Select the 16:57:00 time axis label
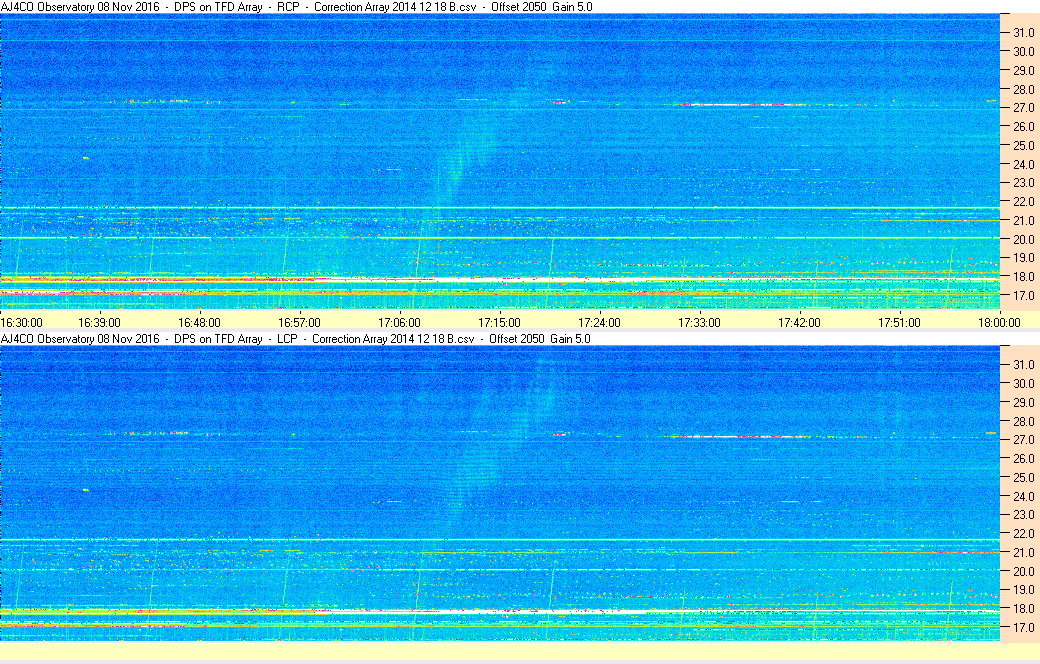This screenshot has height=664, width=1040. pyautogui.click(x=299, y=322)
